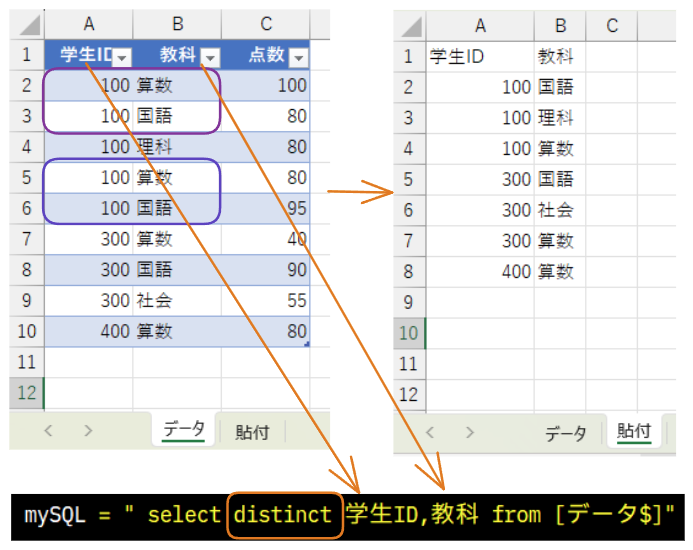Select row 7 header in left sheet
The image size is (693, 550).
[27, 239]
